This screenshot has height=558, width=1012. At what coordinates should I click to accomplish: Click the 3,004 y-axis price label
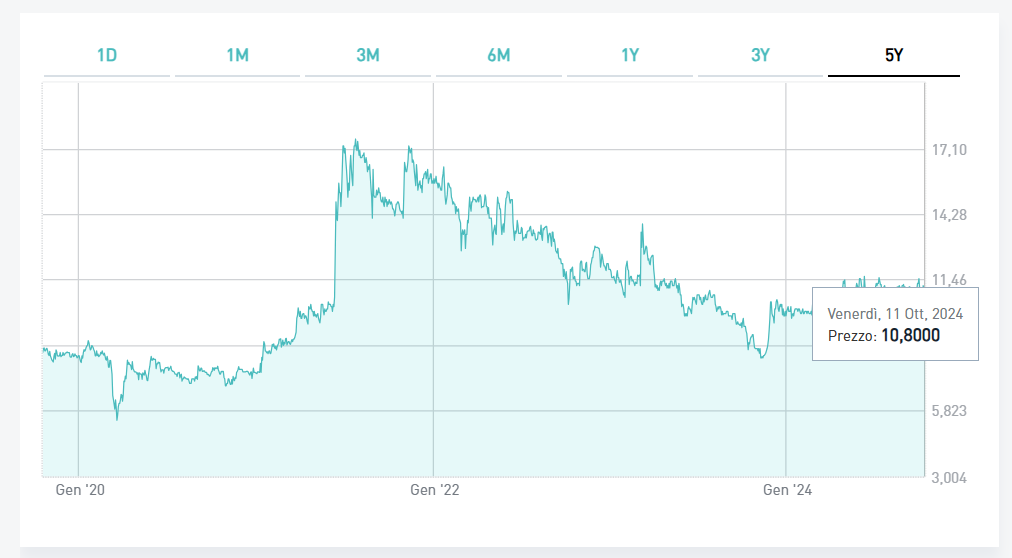coord(949,477)
